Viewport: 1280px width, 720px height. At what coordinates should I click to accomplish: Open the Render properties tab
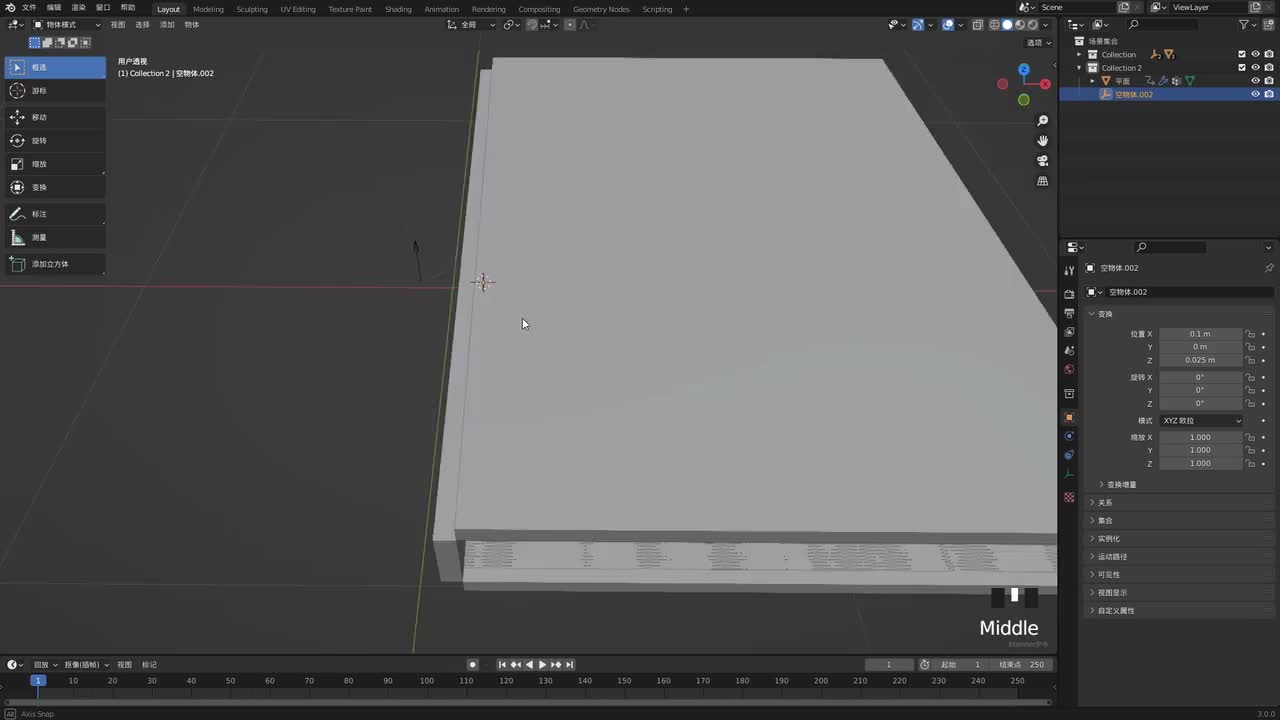[x=1069, y=294]
